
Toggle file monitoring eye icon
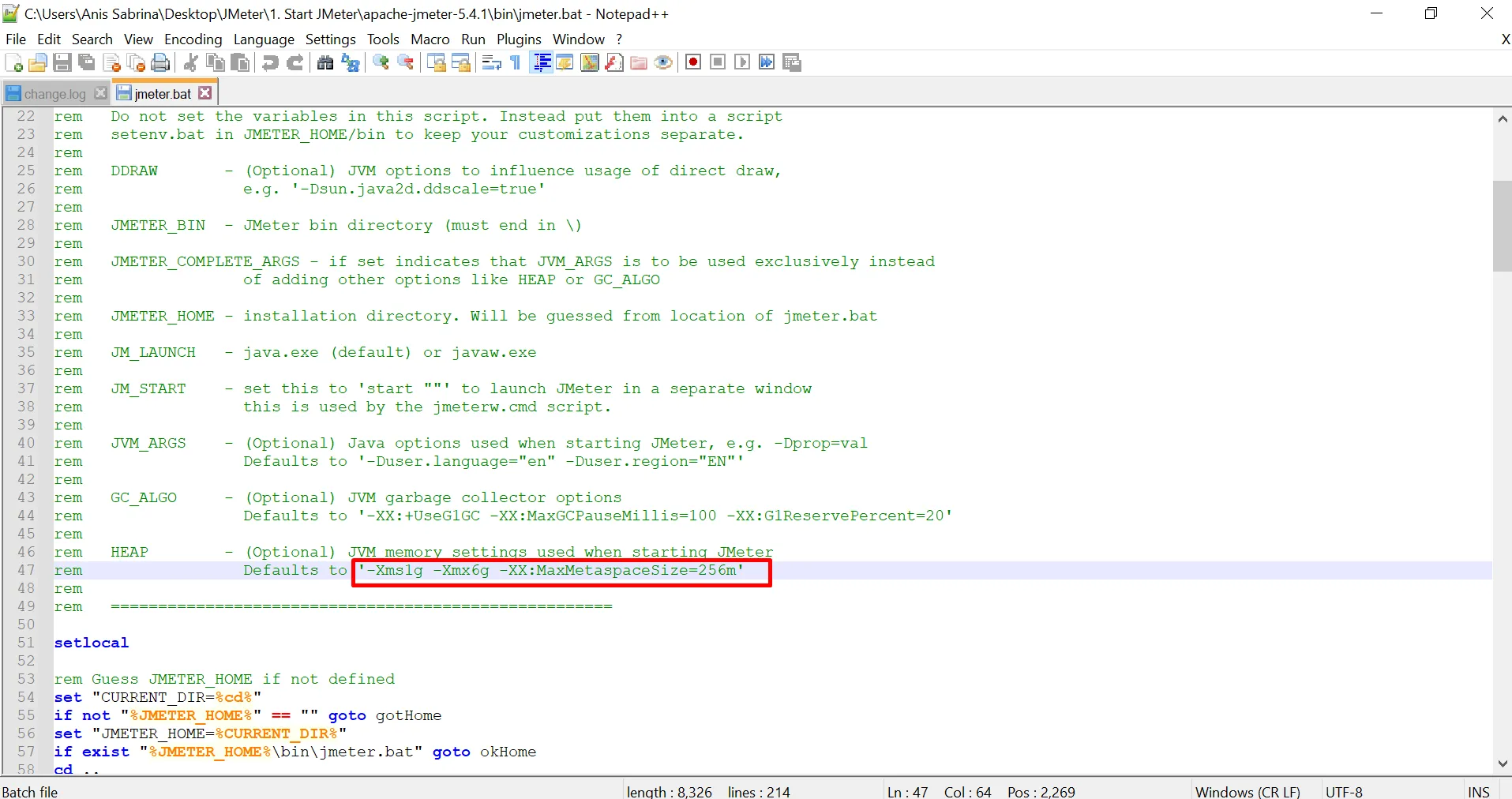pos(663,62)
